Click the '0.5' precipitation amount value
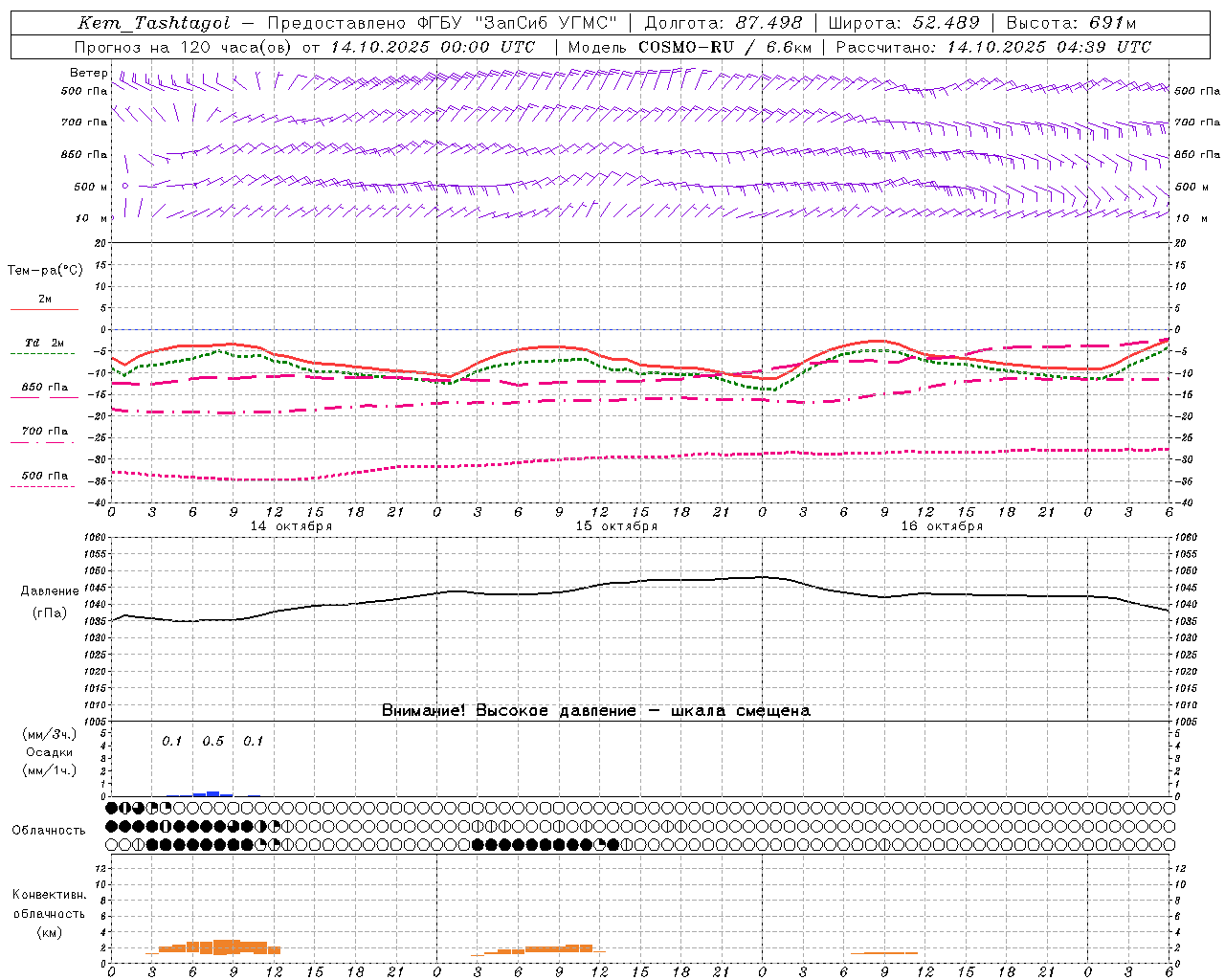1225x980 pixels. pyautogui.click(x=212, y=742)
